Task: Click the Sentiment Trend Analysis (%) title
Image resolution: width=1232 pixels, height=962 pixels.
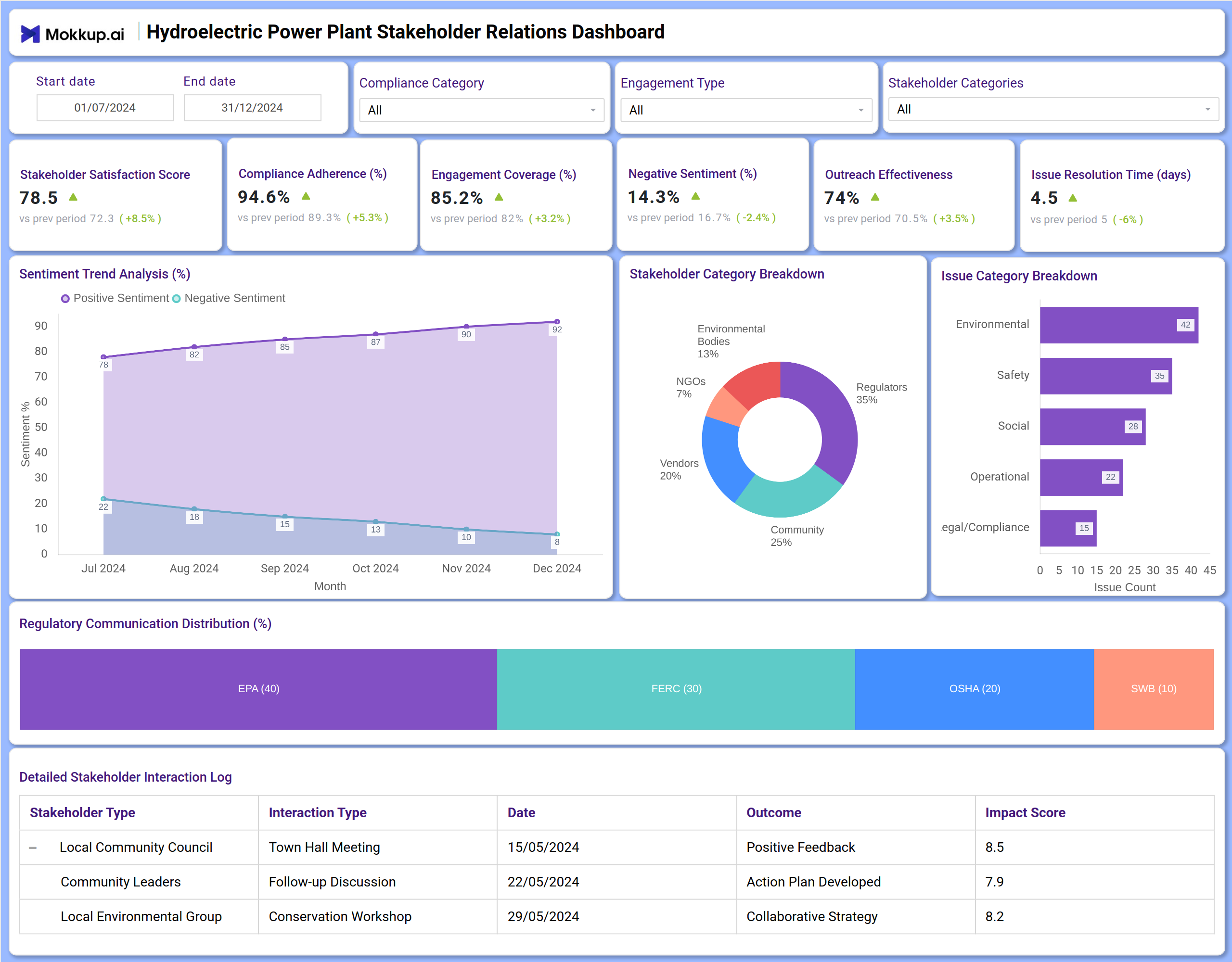Action: coord(105,274)
